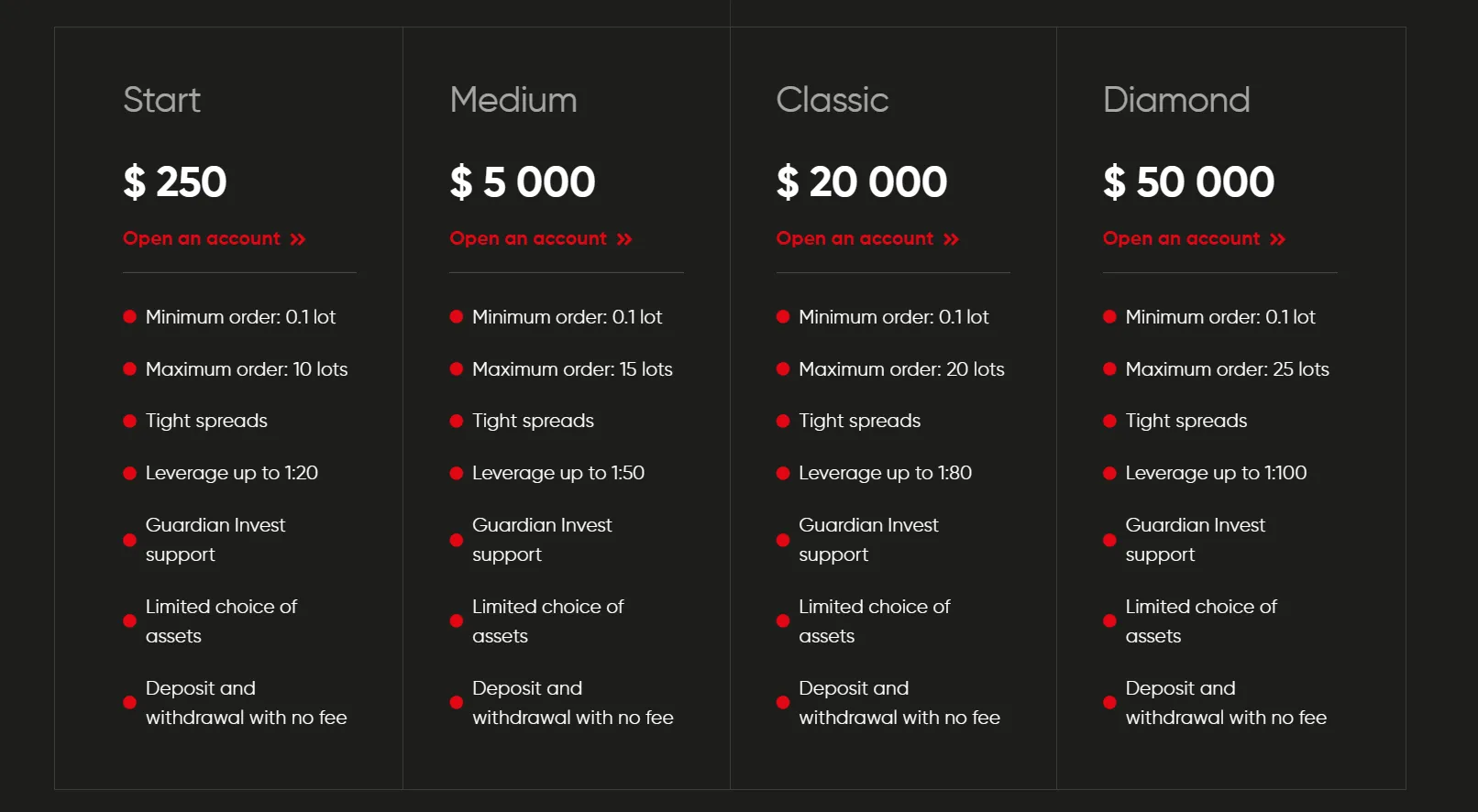The height and width of the screenshot is (812, 1478).
Task: Open an account under the Medium plan
Action: point(541,239)
